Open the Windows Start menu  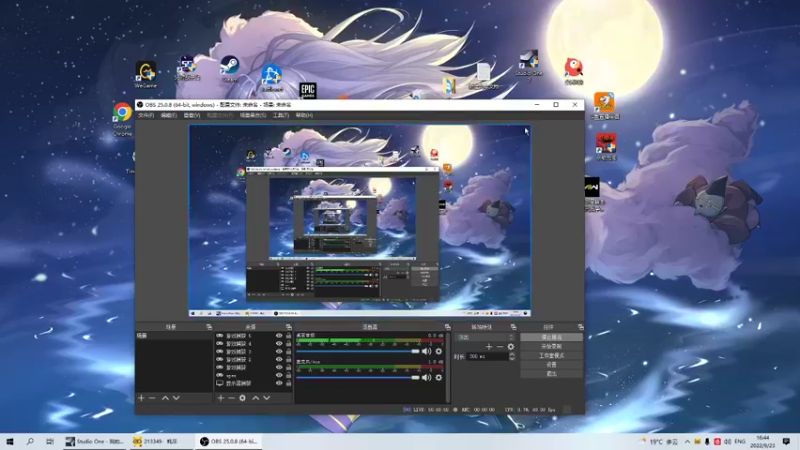pos(10,442)
